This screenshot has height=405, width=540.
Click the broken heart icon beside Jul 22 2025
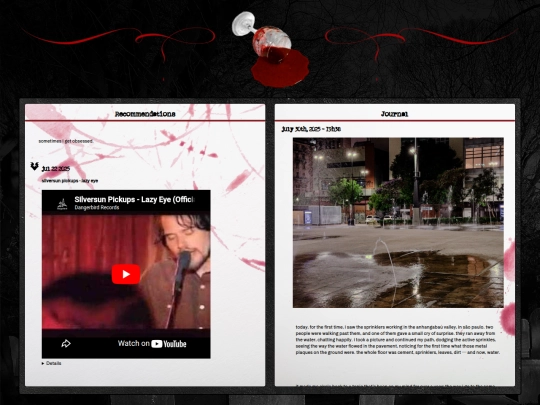pos(34,166)
